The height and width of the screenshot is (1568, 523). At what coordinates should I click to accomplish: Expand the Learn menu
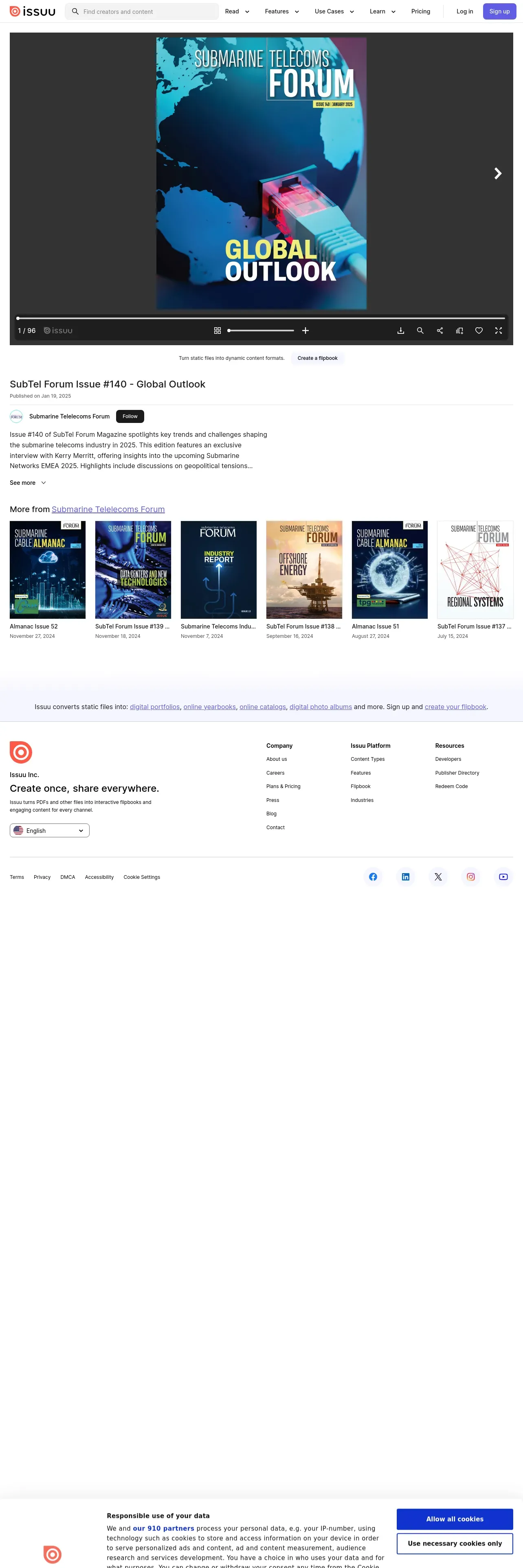coord(383,11)
